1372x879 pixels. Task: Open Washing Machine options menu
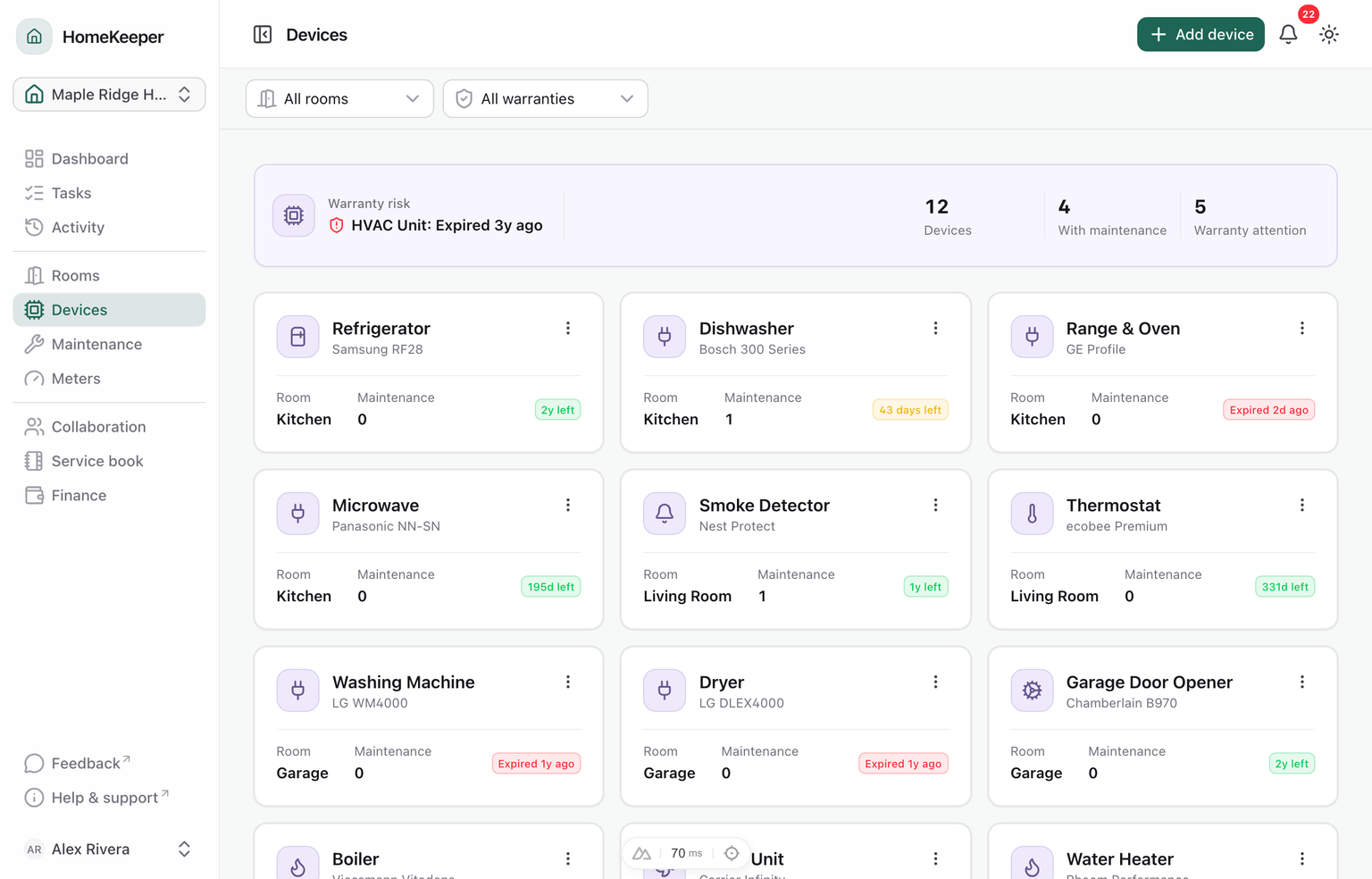pyautogui.click(x=568, y=682)
